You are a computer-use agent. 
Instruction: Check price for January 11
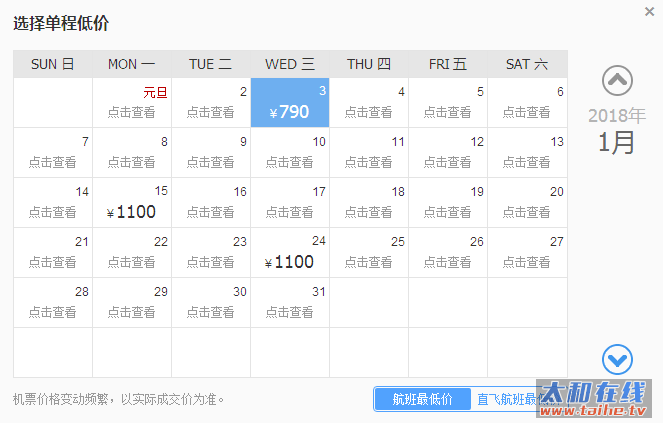point(369,153)
